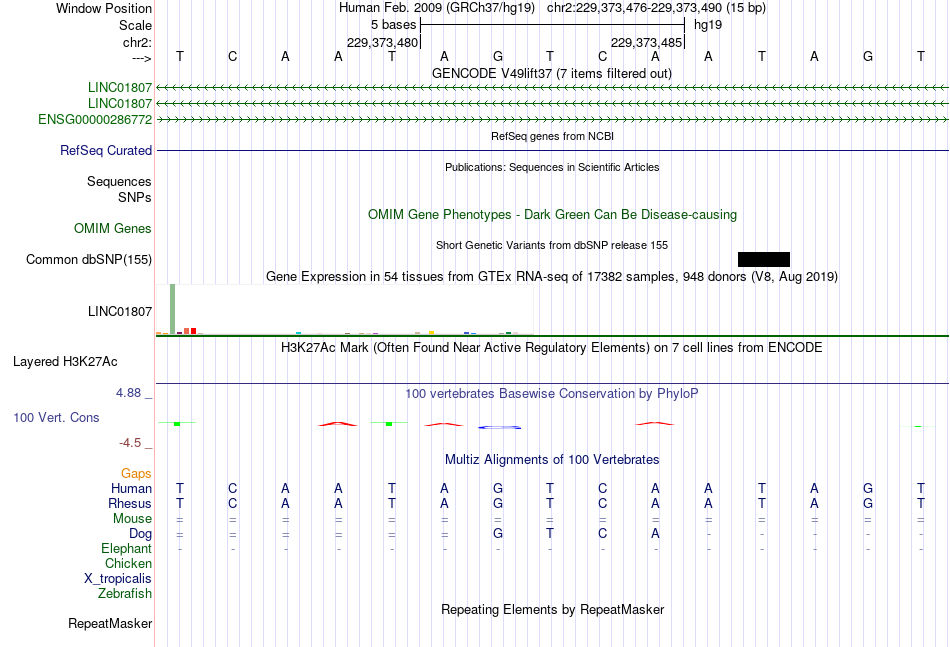The height and width of the screenshot is (647, 950).
Task: Click the GENCODE V49lift37 track title
Action: tap(551, 73)
